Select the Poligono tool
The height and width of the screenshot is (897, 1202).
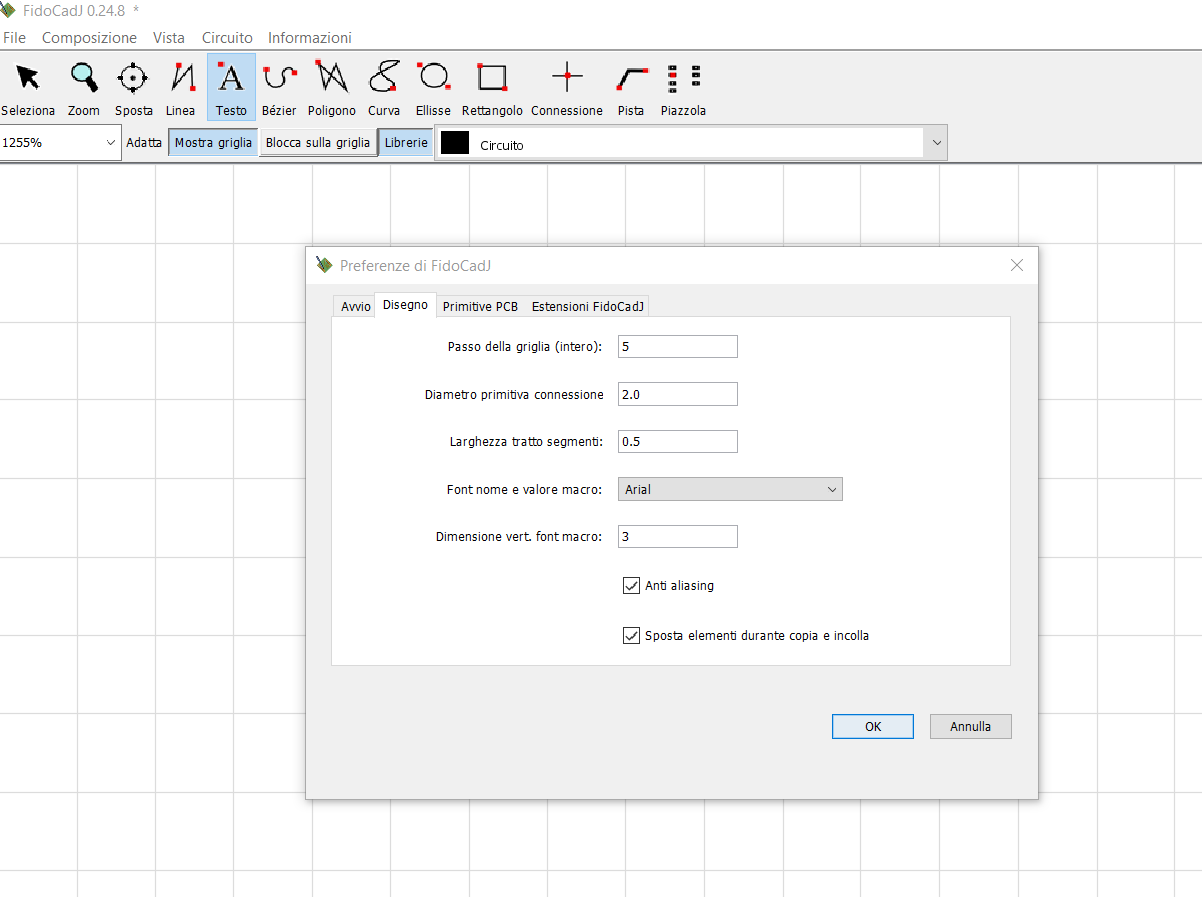pyautogui.click(x=332, y=86)
